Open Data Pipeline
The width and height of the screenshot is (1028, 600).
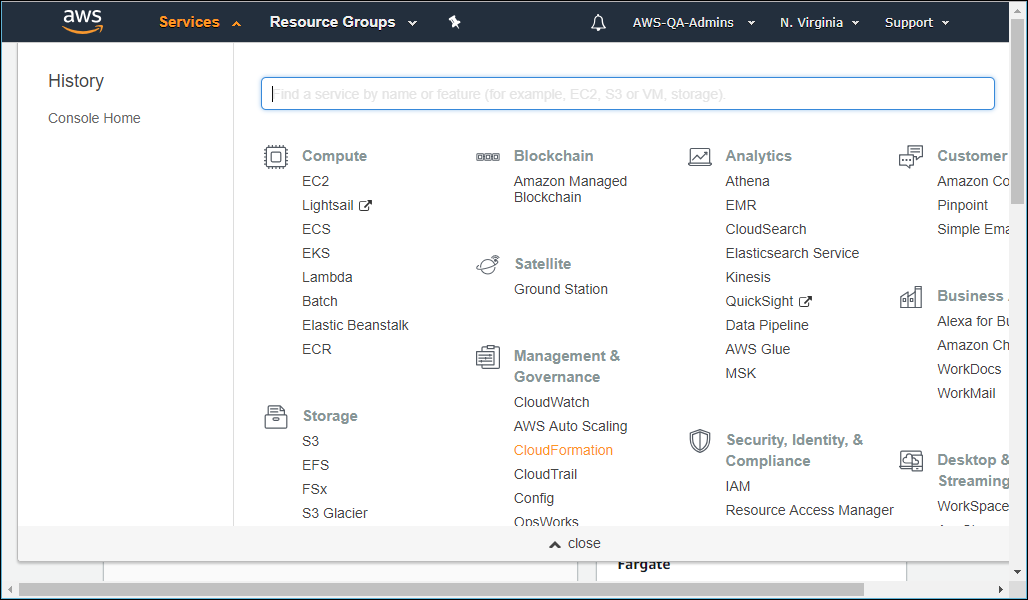tap(767, 325)
